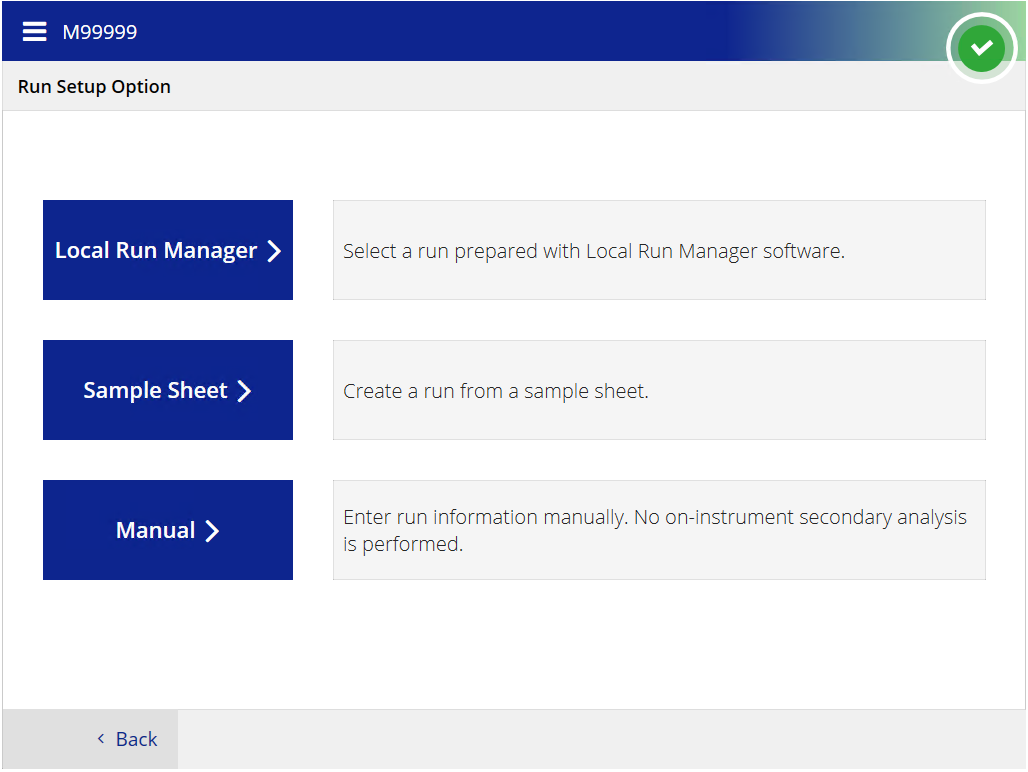Open the hamburger main menu

pyautogui.click(x=34, y=32)
